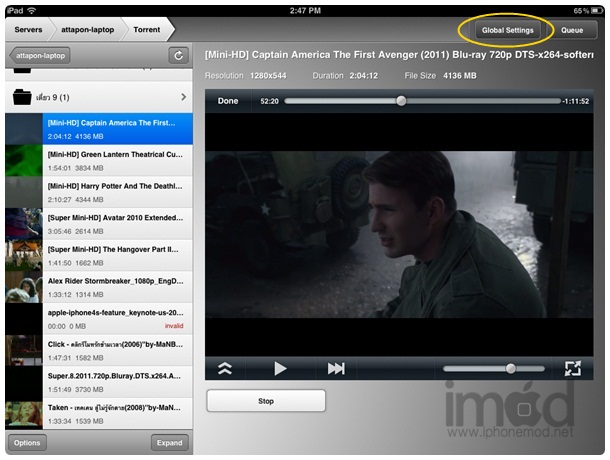
Task: Tap the double-chevron collapse icon in player
Action: click(225, 368)
